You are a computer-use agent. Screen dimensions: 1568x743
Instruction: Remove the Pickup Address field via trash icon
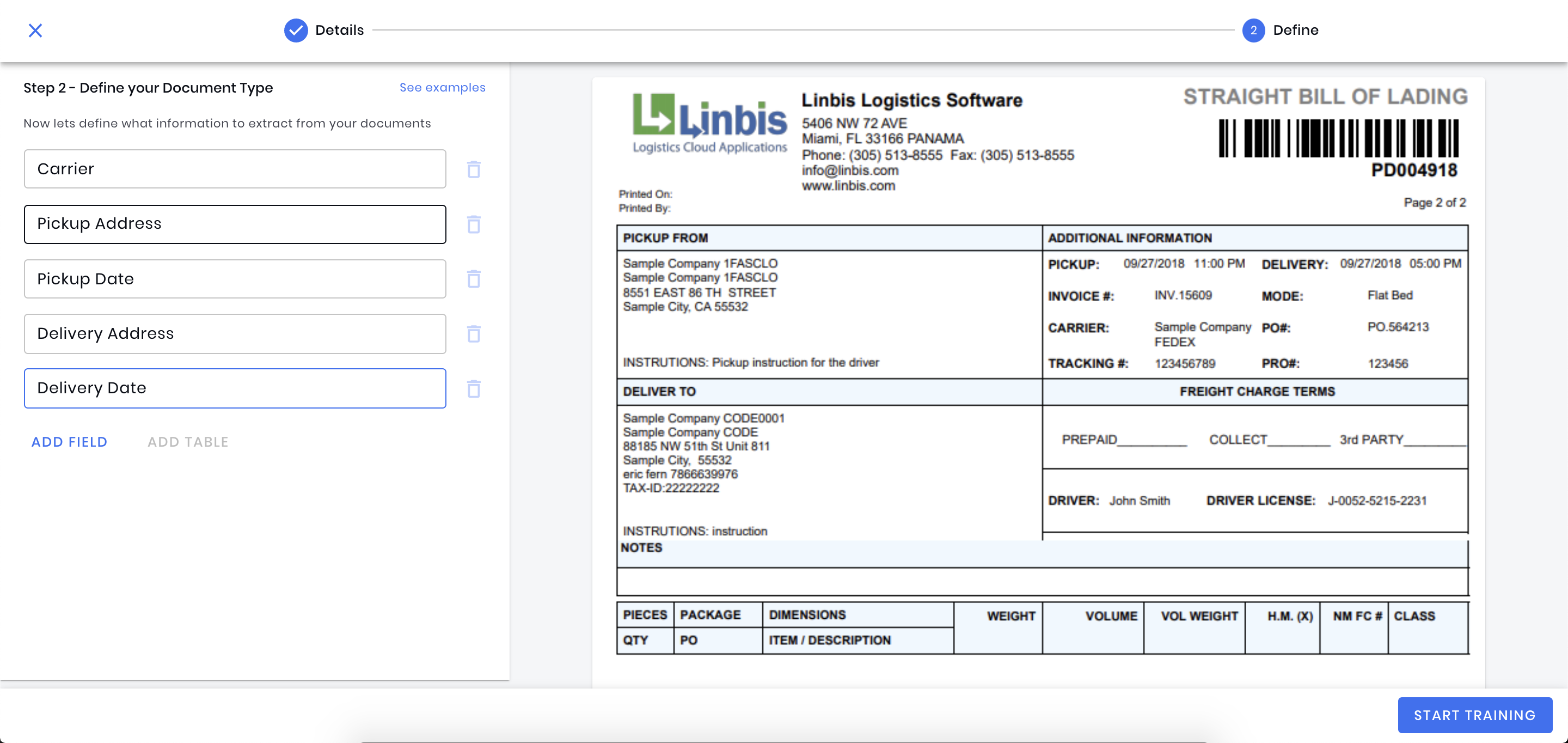pyautogui.click(x=474, y=224)
